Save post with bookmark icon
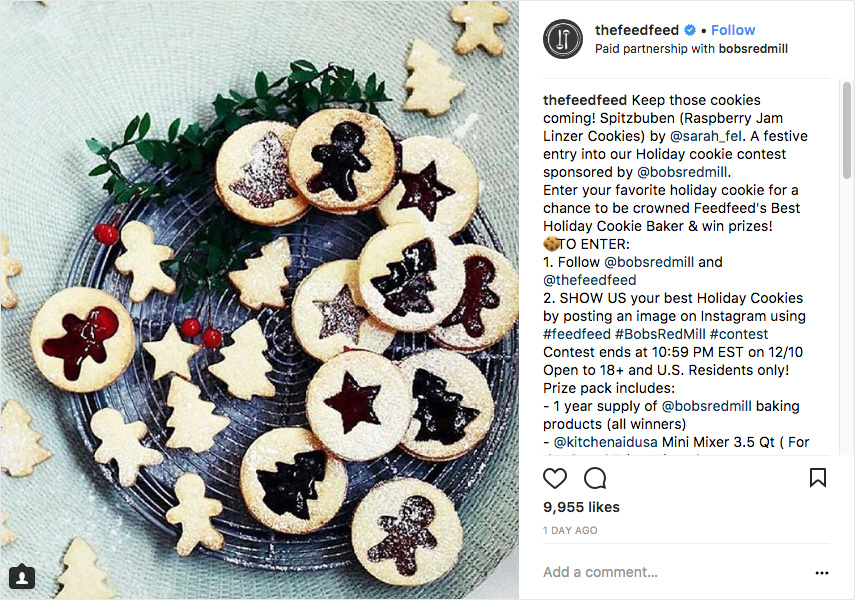 point(818,477)
